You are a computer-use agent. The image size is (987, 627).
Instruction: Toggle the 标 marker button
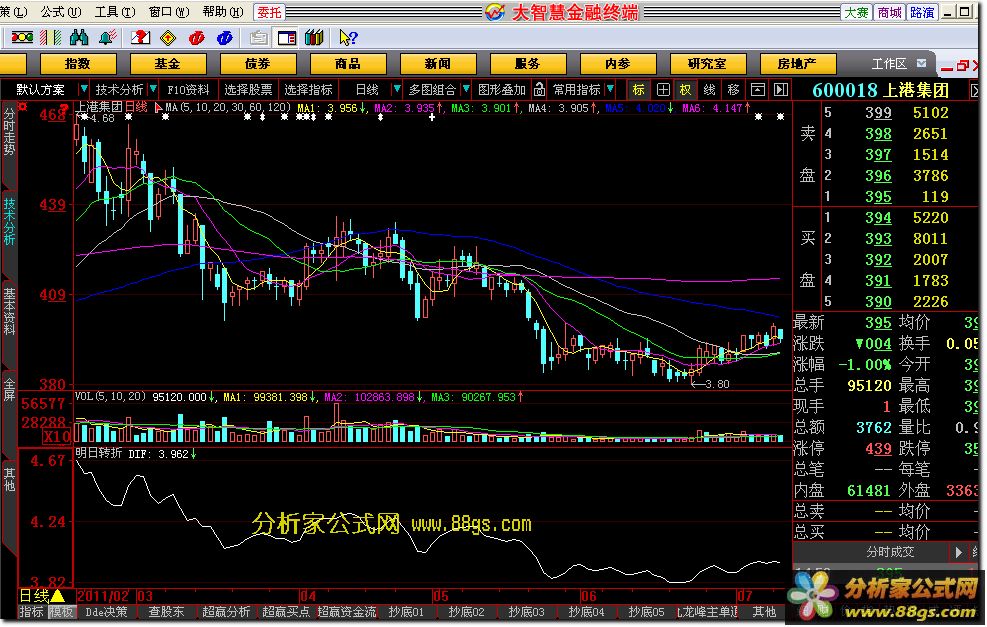point(639,89)
